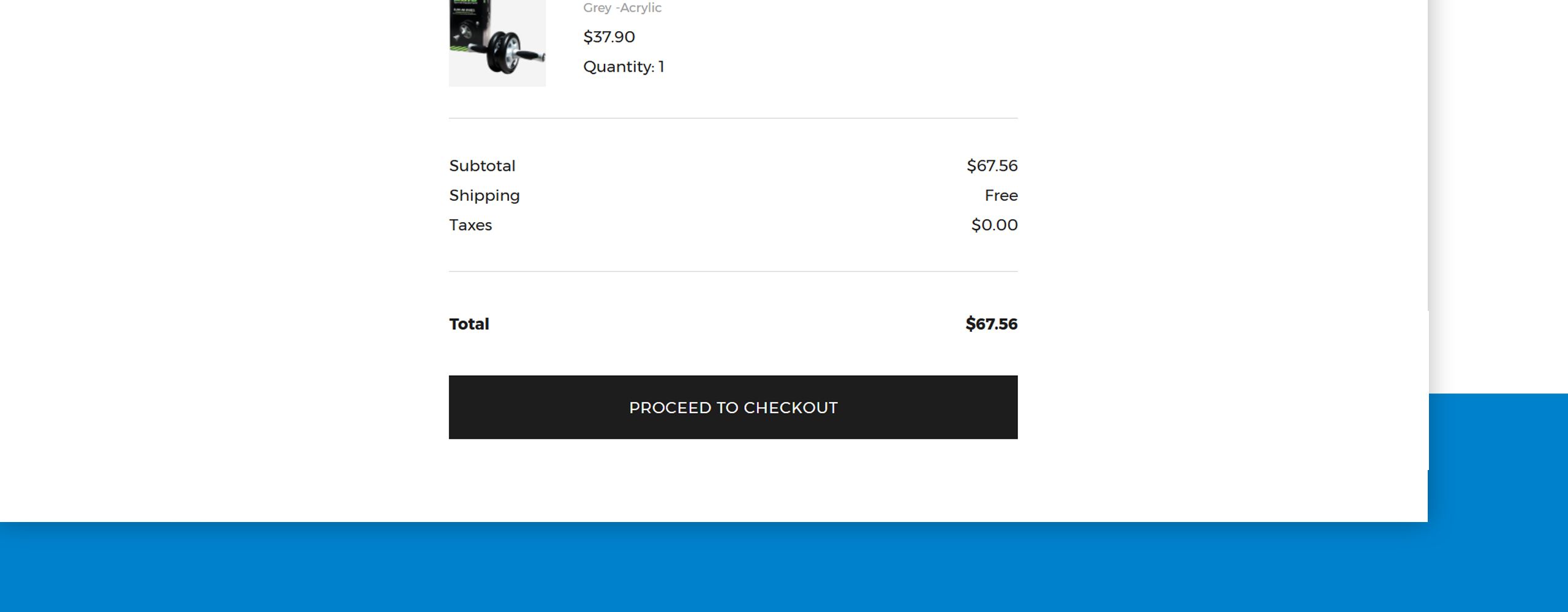Click the Subtotal label

(482, 166)
